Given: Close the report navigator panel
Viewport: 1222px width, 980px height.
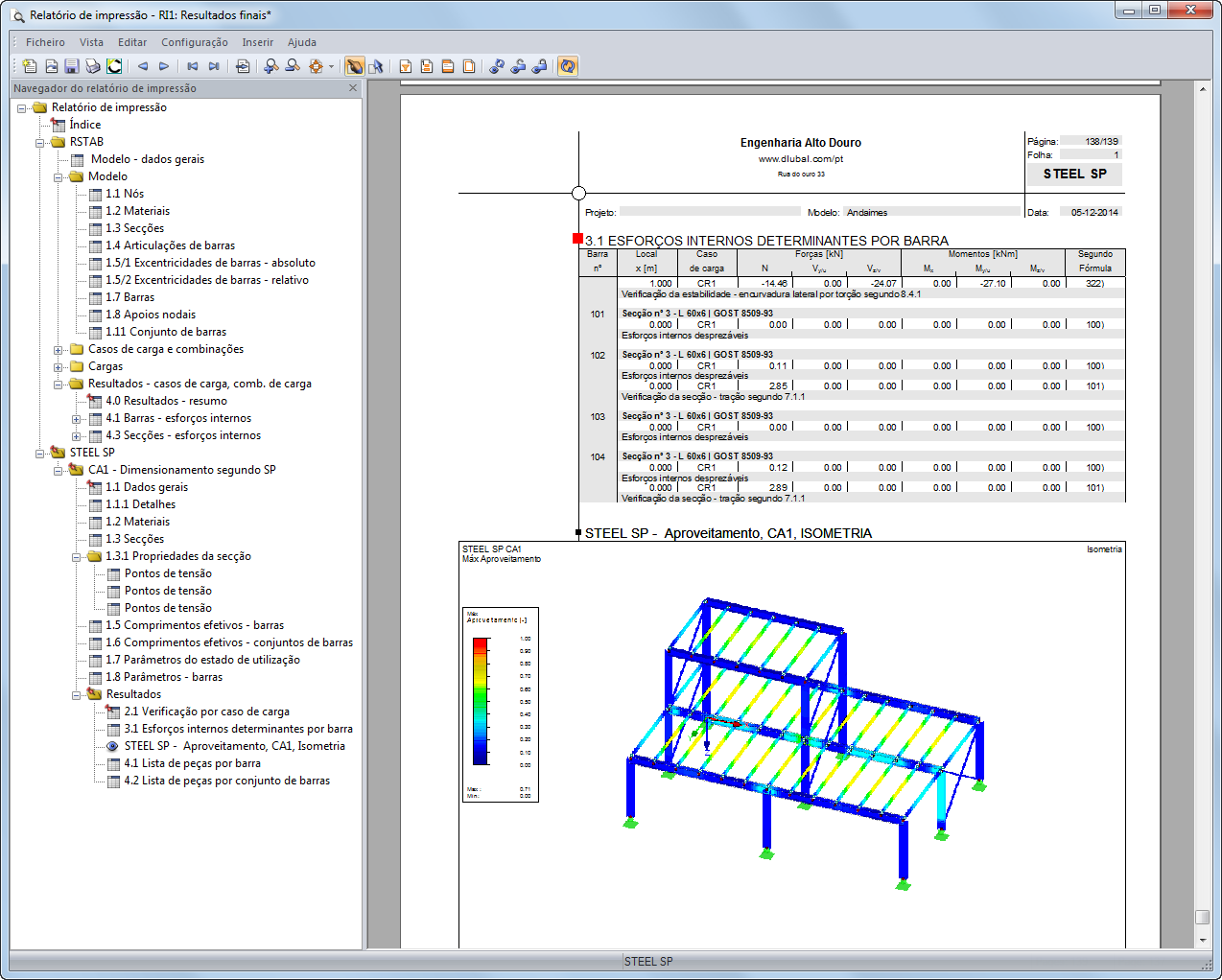Looking at the screenshot, I should point(353,87).
